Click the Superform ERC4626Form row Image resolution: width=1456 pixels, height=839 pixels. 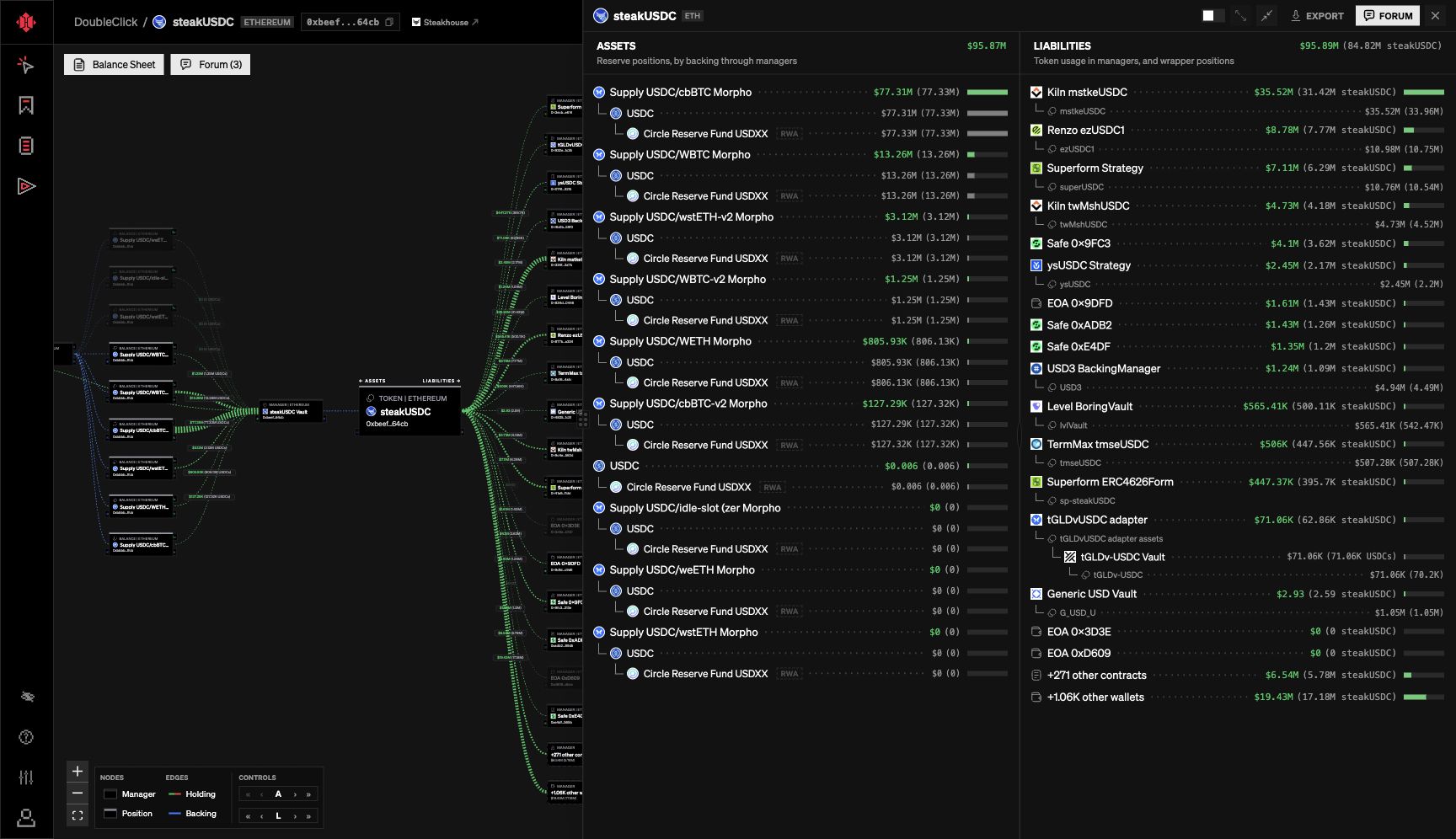pyautogui.click(x=1238, y=483)
